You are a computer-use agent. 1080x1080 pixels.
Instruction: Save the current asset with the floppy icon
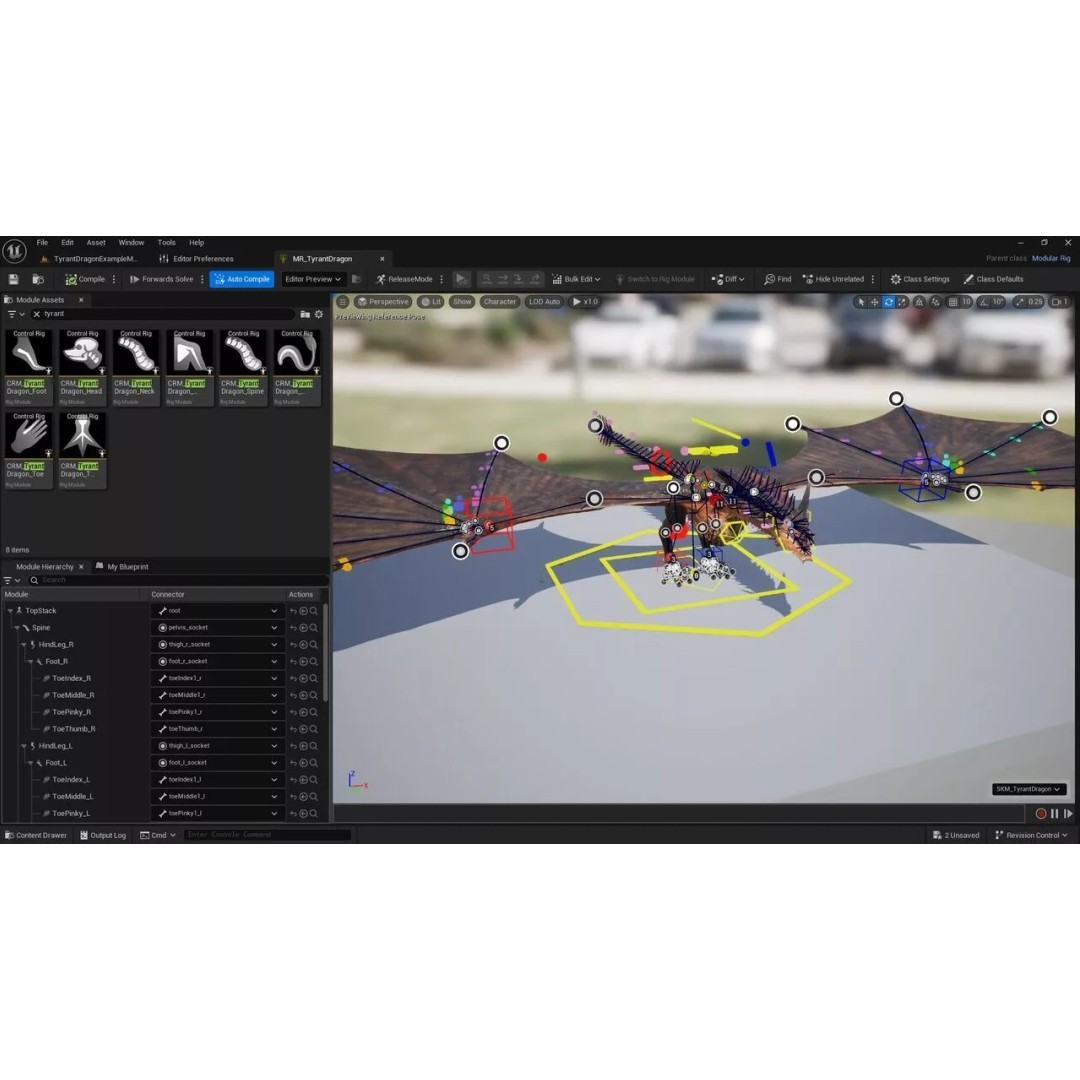(13, 279)
